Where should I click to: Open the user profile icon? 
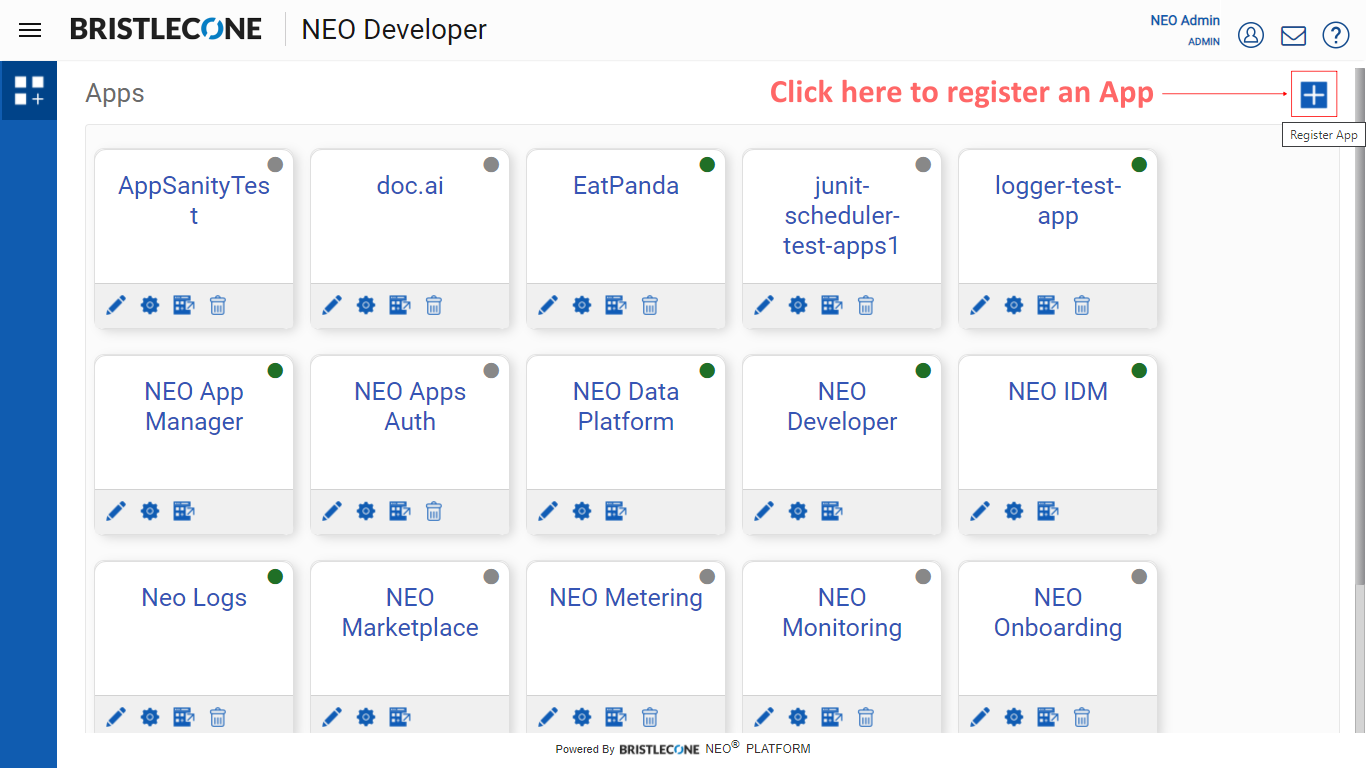(1251, 35)
